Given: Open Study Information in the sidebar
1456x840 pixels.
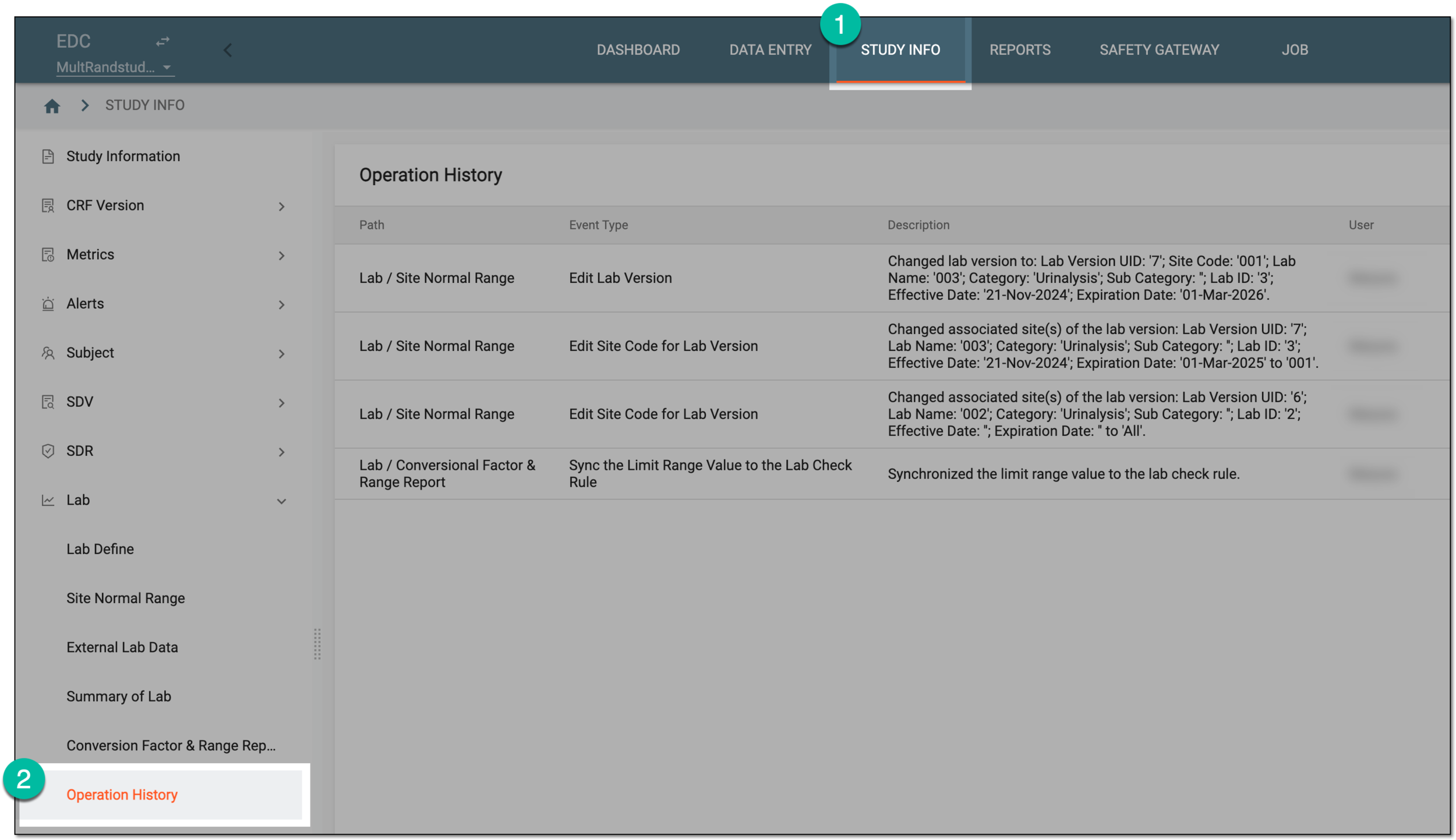Looking at the screenshot, I should [x=123, y=156].
